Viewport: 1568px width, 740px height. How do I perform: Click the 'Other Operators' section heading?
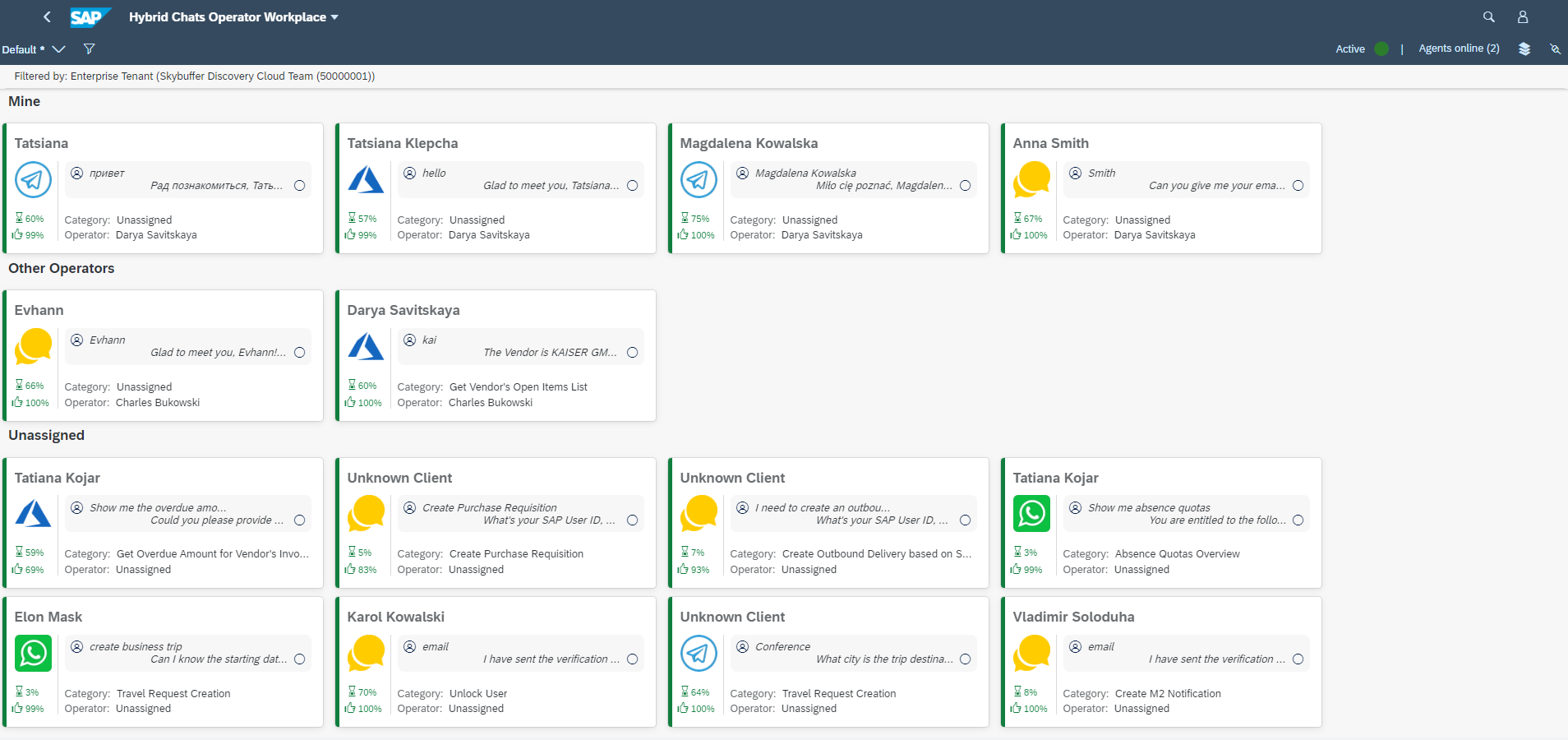(x=62, y=268)
